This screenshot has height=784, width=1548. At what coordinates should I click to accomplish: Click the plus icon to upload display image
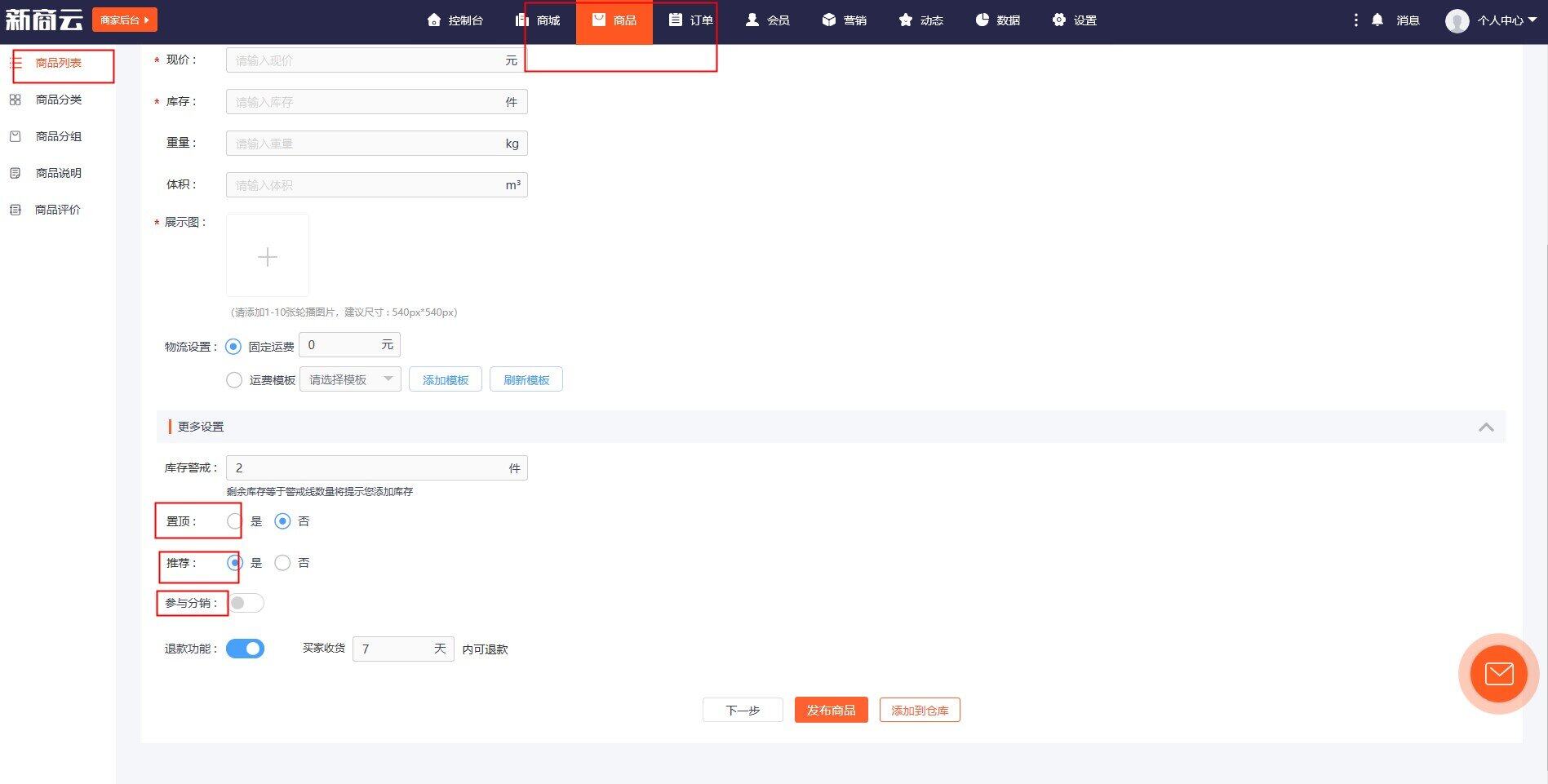[267, 256]
